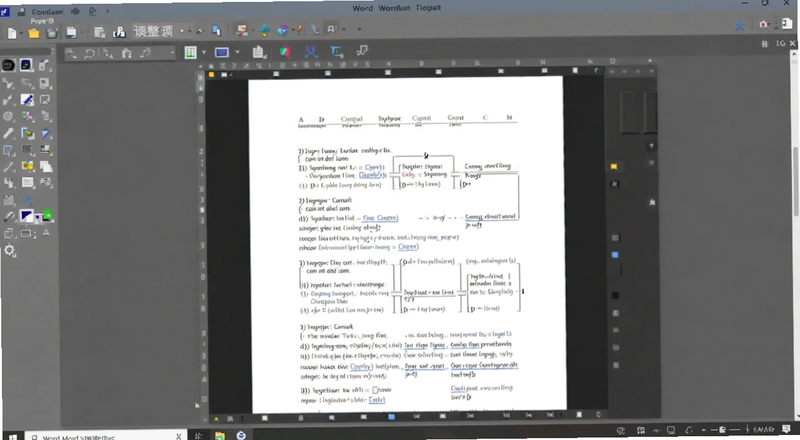Click the round blue browser icon on the taskbar
The image size is (800, 440).
(241, 435)
